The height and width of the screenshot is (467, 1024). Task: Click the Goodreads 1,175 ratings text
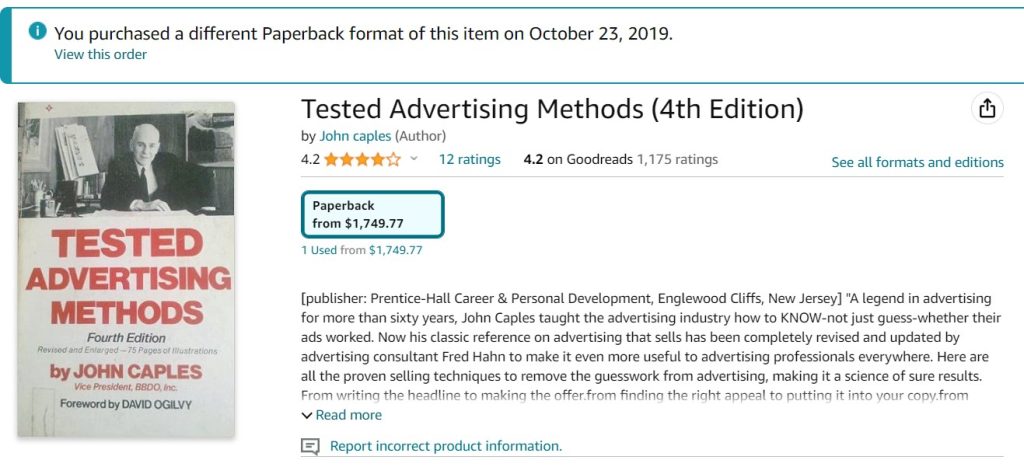(677, 159)
